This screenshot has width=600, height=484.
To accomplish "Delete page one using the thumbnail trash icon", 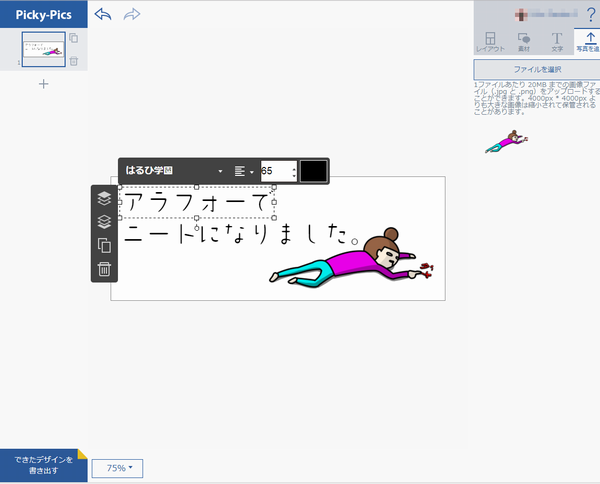I will click(x=74, y=61).
